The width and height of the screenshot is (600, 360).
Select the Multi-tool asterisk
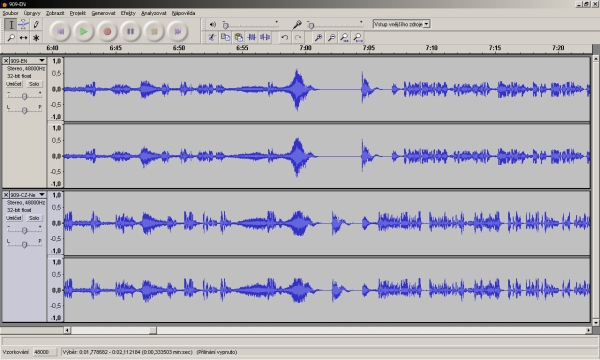[x=36, y=37]
